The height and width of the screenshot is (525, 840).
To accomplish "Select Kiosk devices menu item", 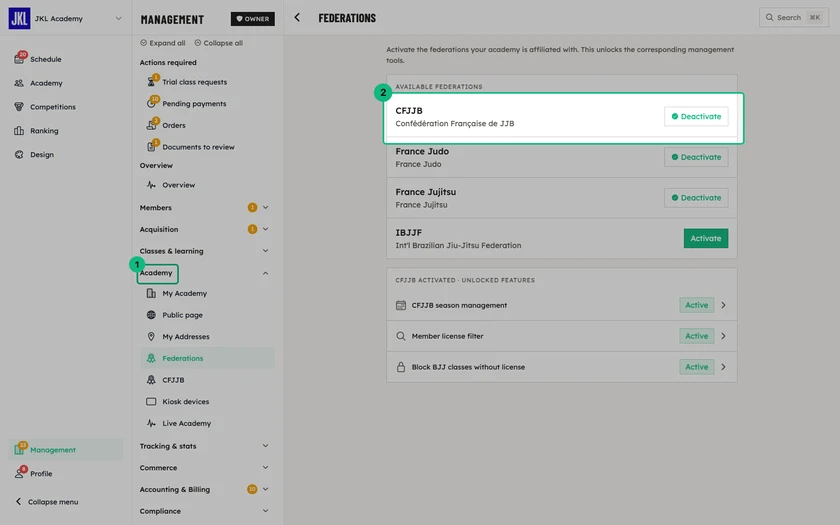I will 207,401.
